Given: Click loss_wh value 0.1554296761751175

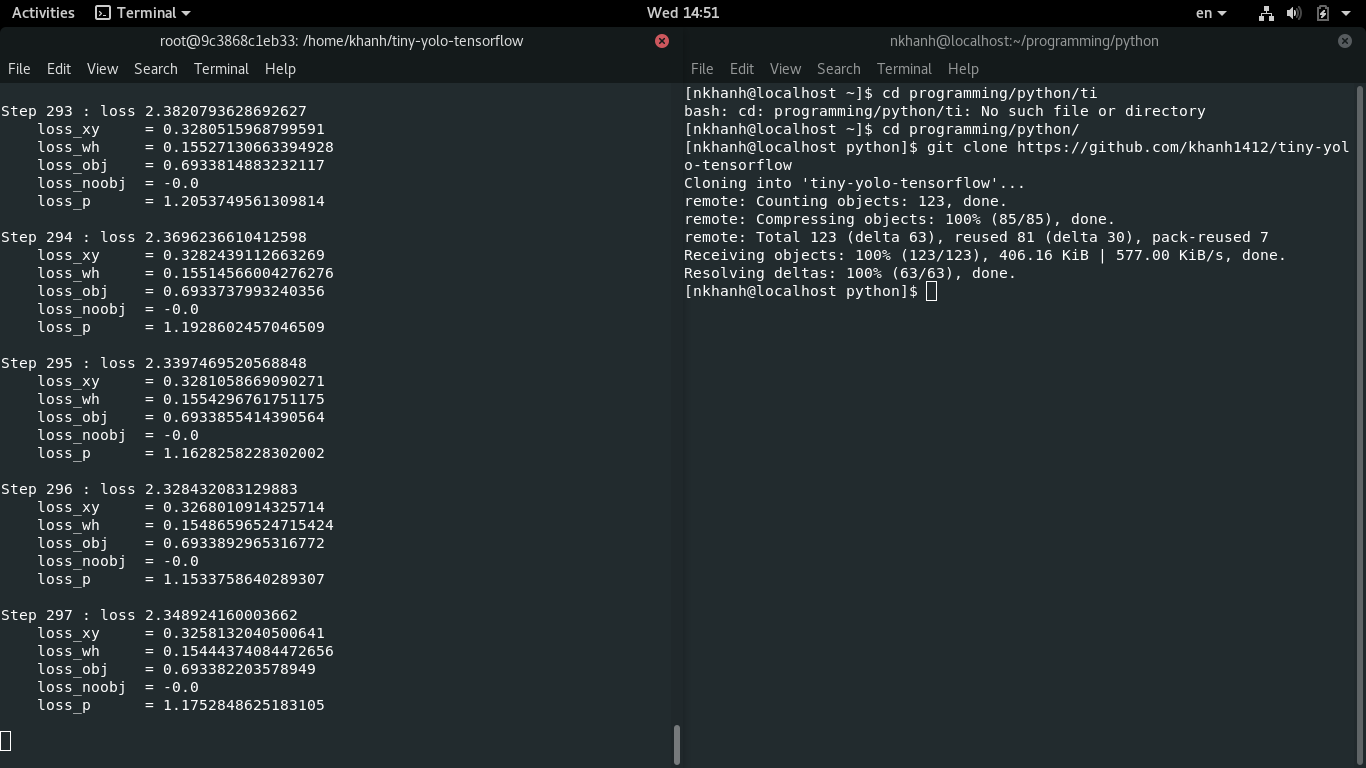Looking at the screenshot, I should [x=244, y=399].
